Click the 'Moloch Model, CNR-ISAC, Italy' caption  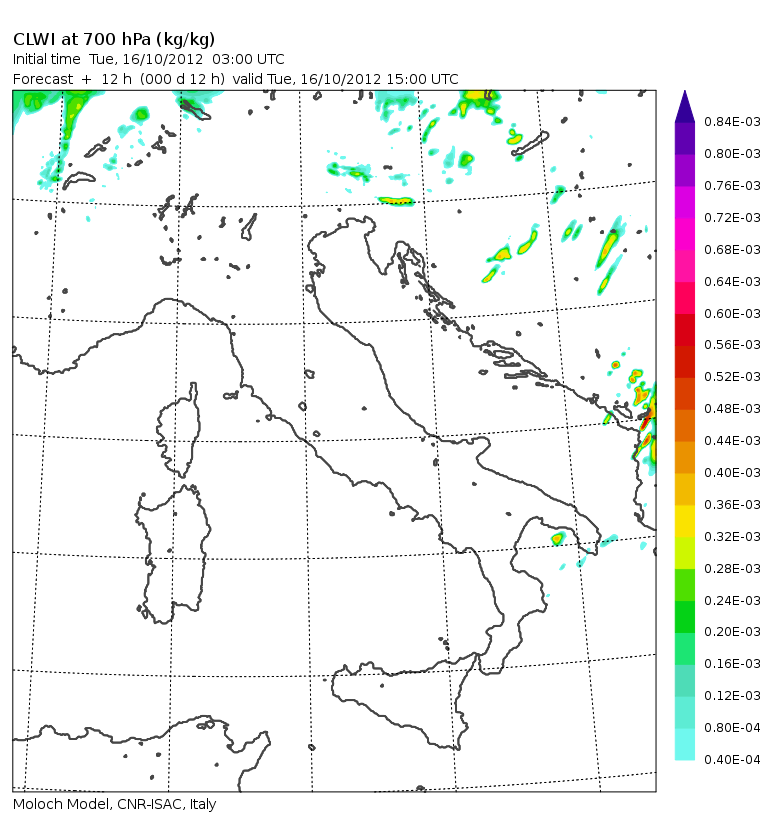[x=115, y=804]
